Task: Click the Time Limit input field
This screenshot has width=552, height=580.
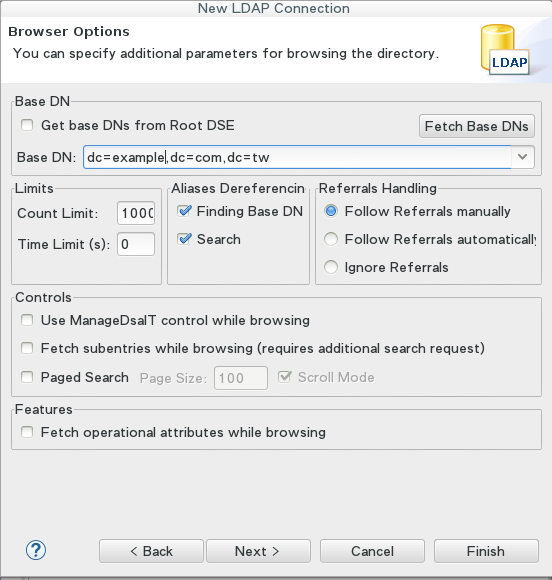Action: (136, 244)
